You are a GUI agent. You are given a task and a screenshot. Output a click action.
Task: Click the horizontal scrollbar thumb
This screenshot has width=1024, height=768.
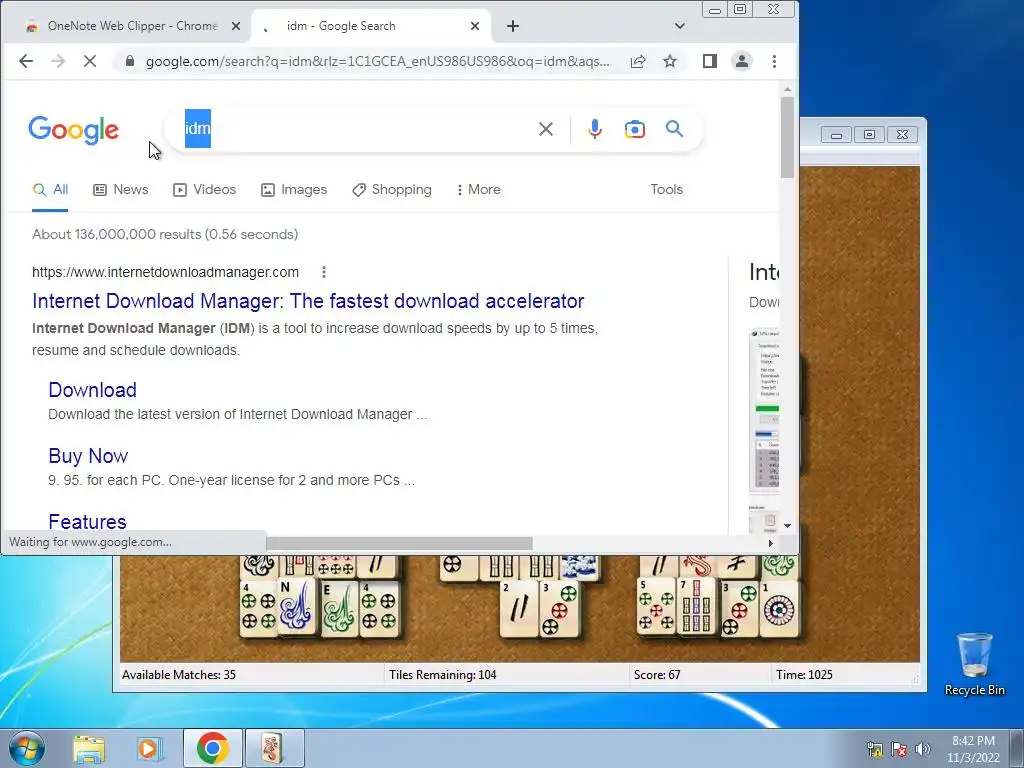400,543
